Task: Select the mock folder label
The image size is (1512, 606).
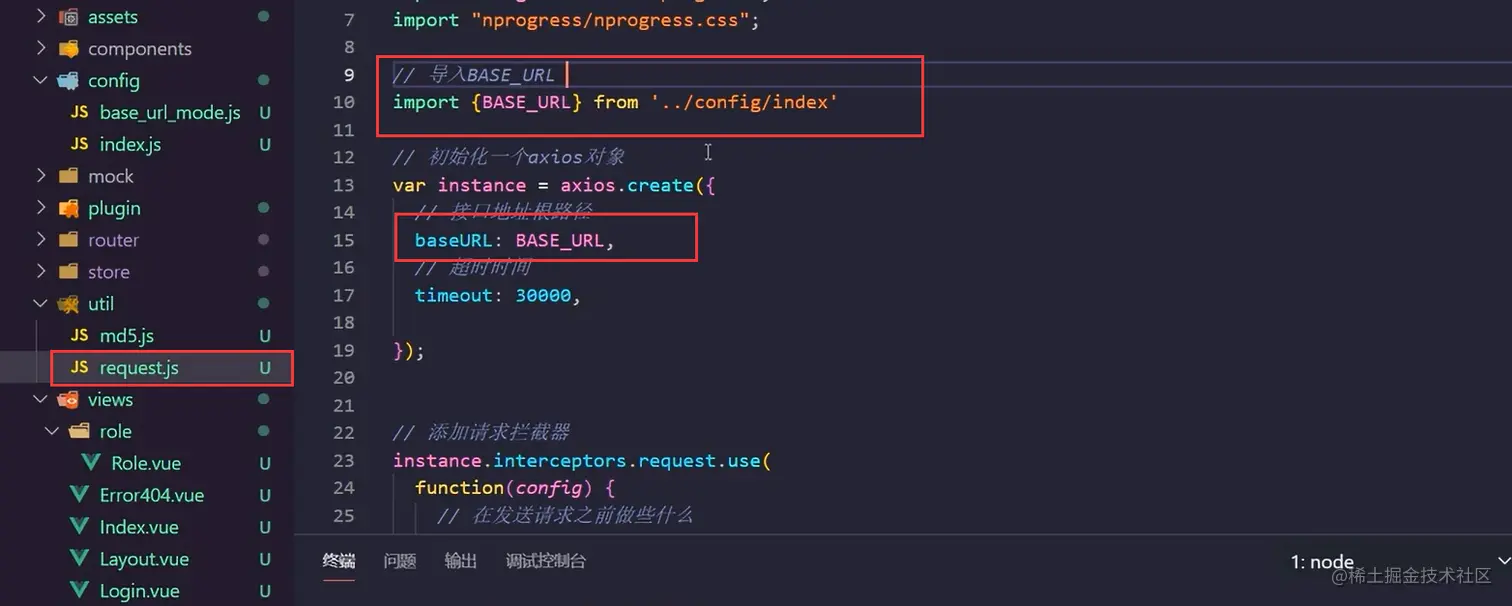Action: pyautogui.click(x=110, y=176)
